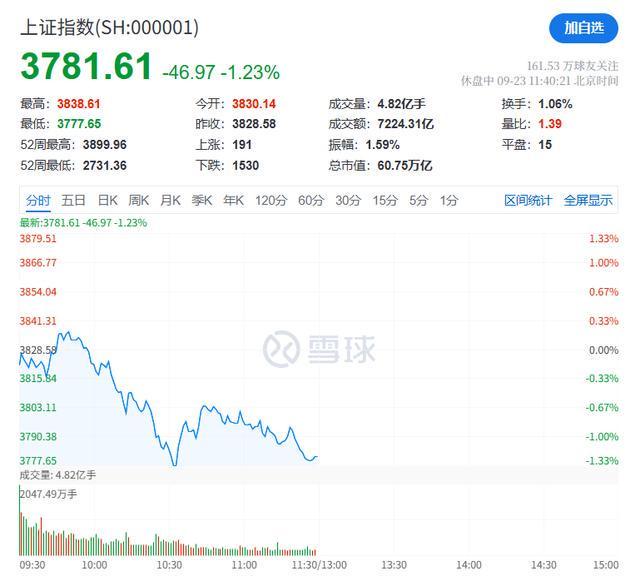
Task: Open the 日K chart tab
Action: click(108, 200)
